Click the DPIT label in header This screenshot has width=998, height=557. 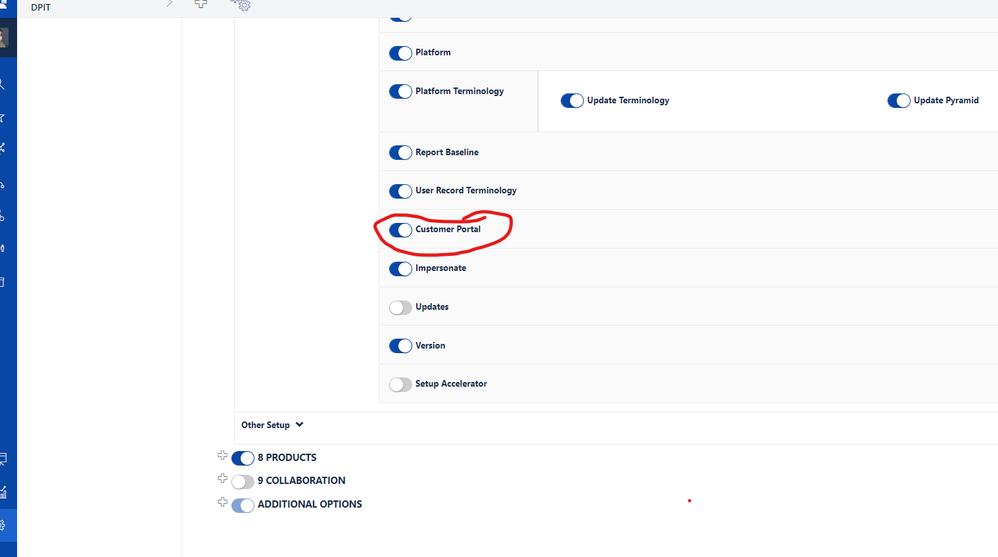coord(41,7)
